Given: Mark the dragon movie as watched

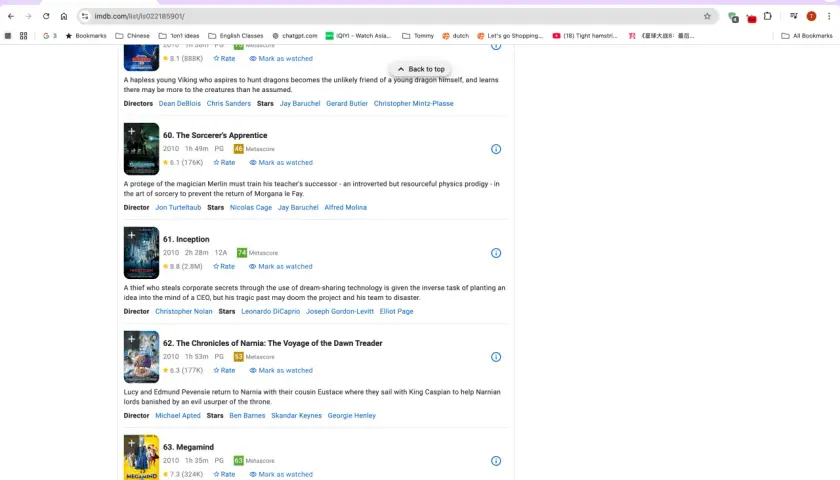Looking at the screenshot, I should [281, 58].
